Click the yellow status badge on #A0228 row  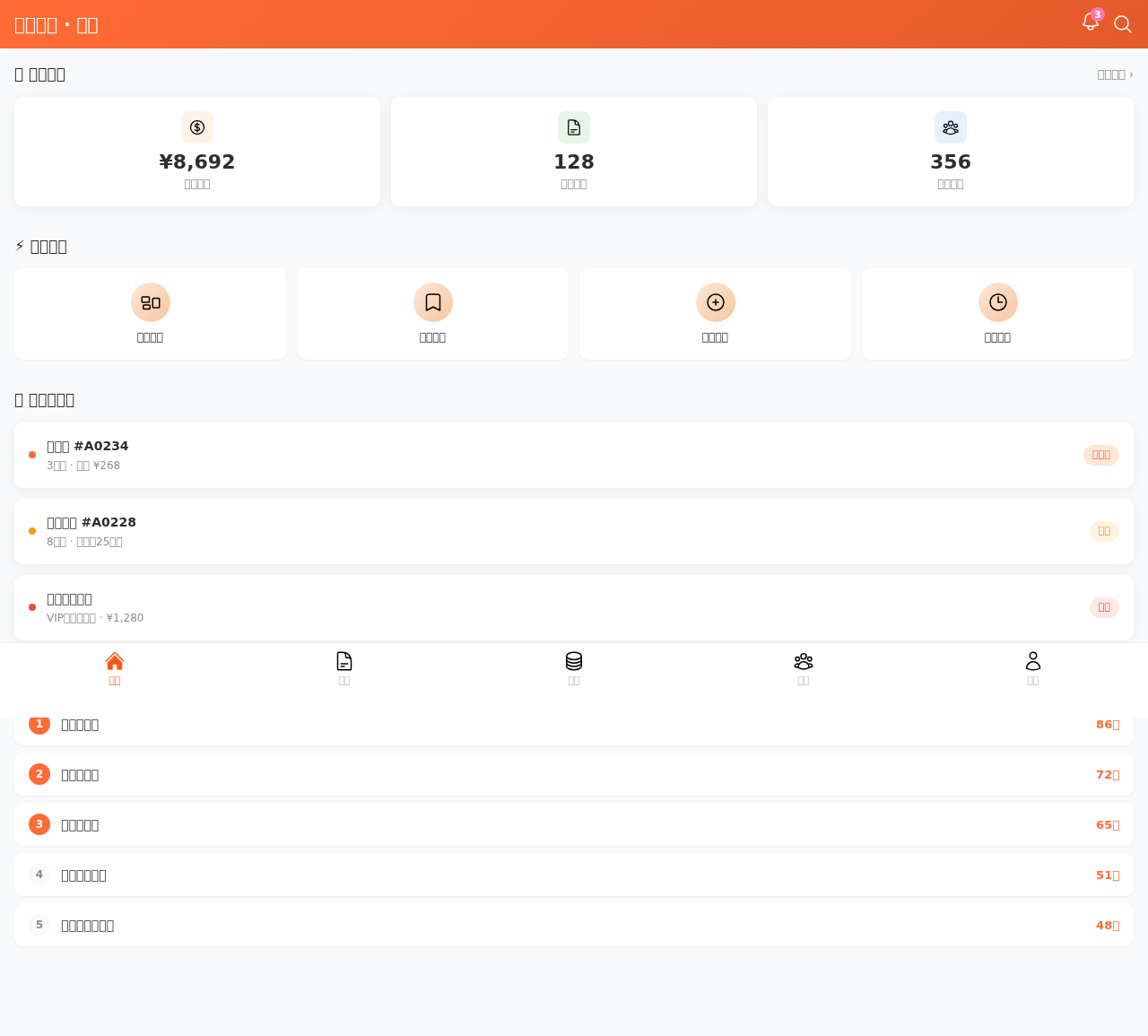1104,531
